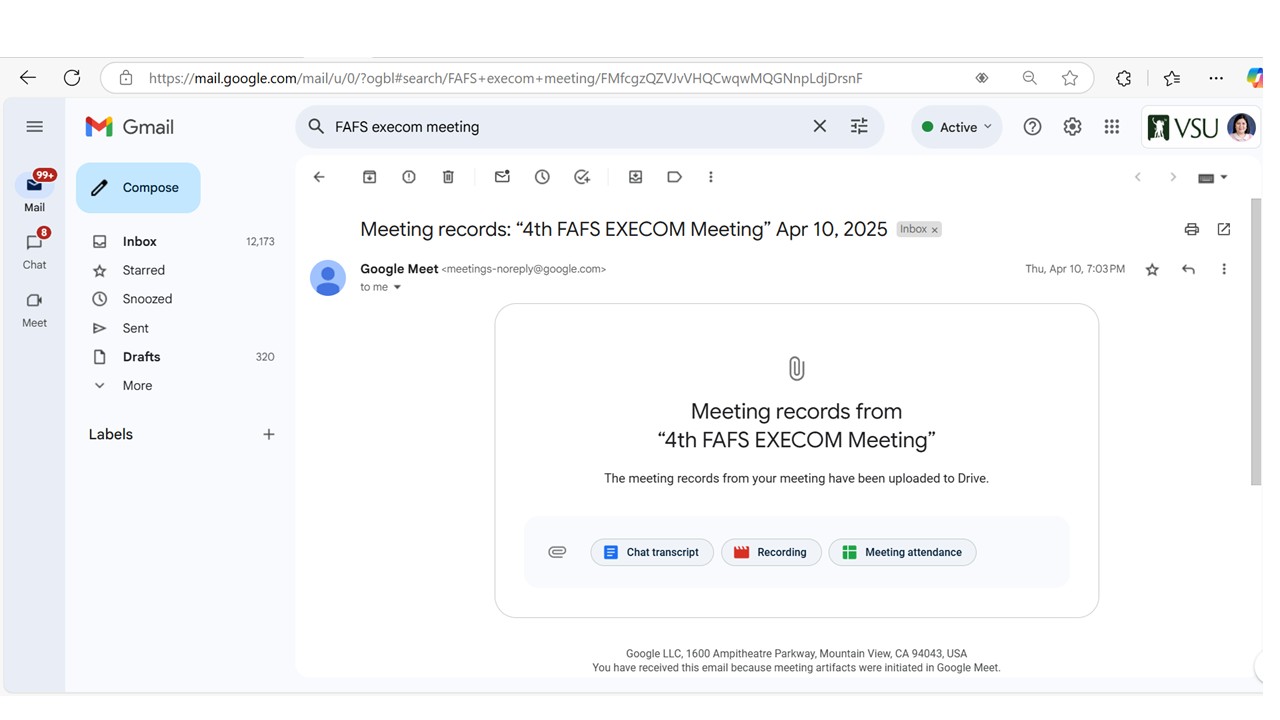Click the vertical scrollbar on the right

[x=1256, y=340]
